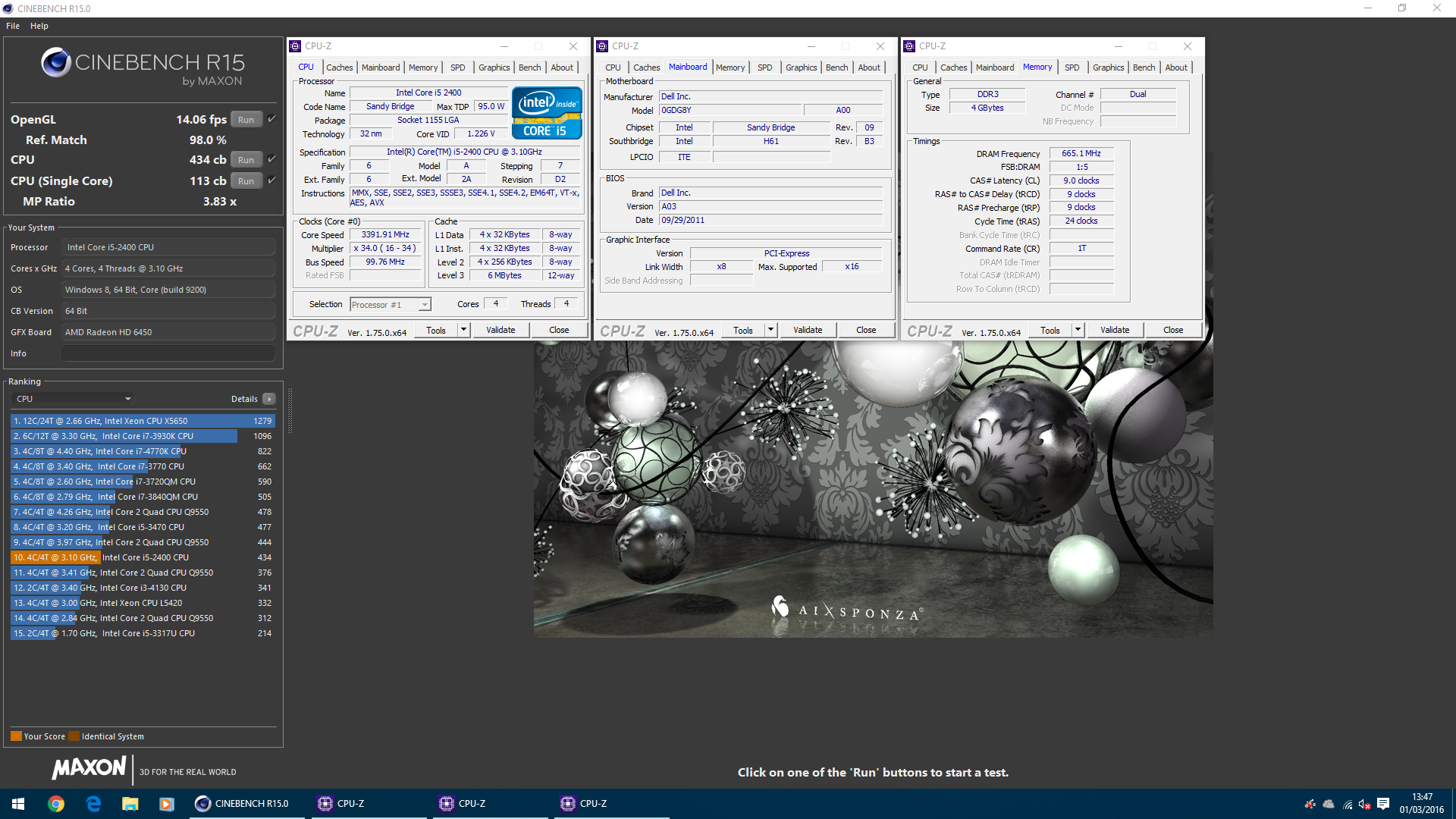Click the OneDrive cloud tray icon

[x=1329, y=804]
